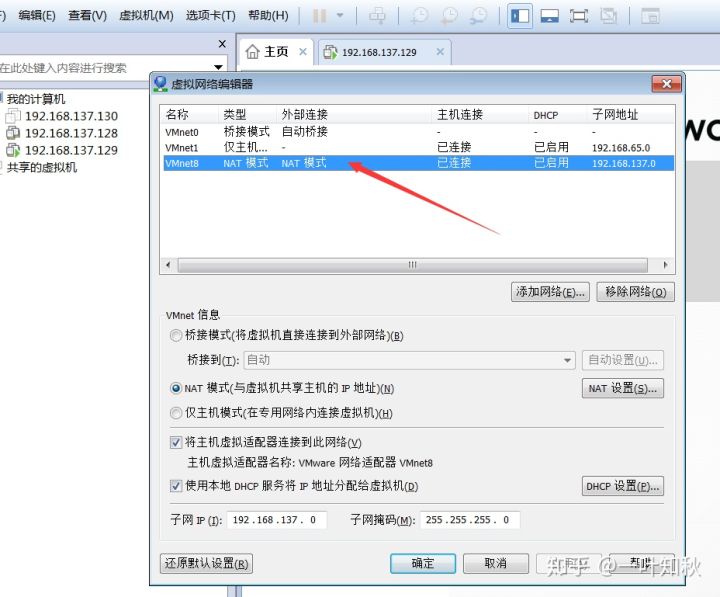Image resolution: width=720 pixels, height=597 pixels.
Task: Click the VM icon next to 192.168.137.130
Action: coord(13,116)
